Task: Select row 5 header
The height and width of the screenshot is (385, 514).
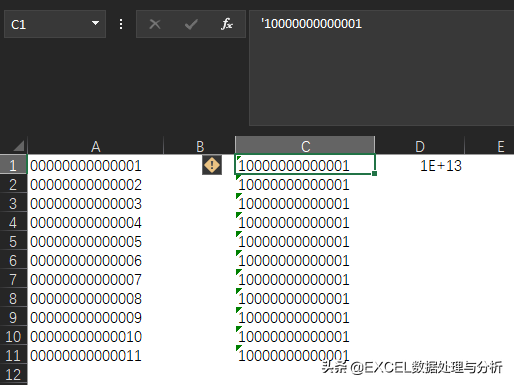Action: (13, 241)
